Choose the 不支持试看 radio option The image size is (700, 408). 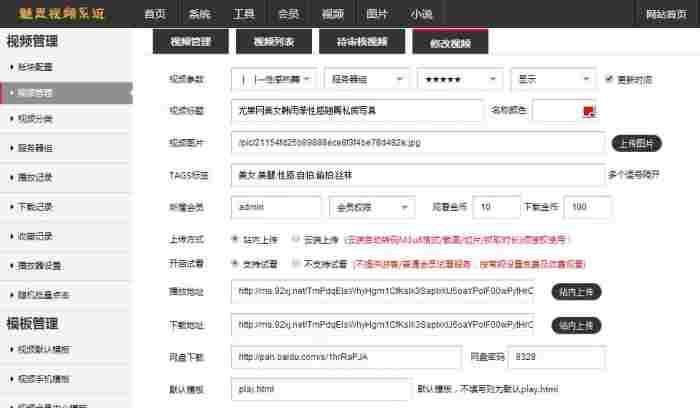click(x=297, y=262)
